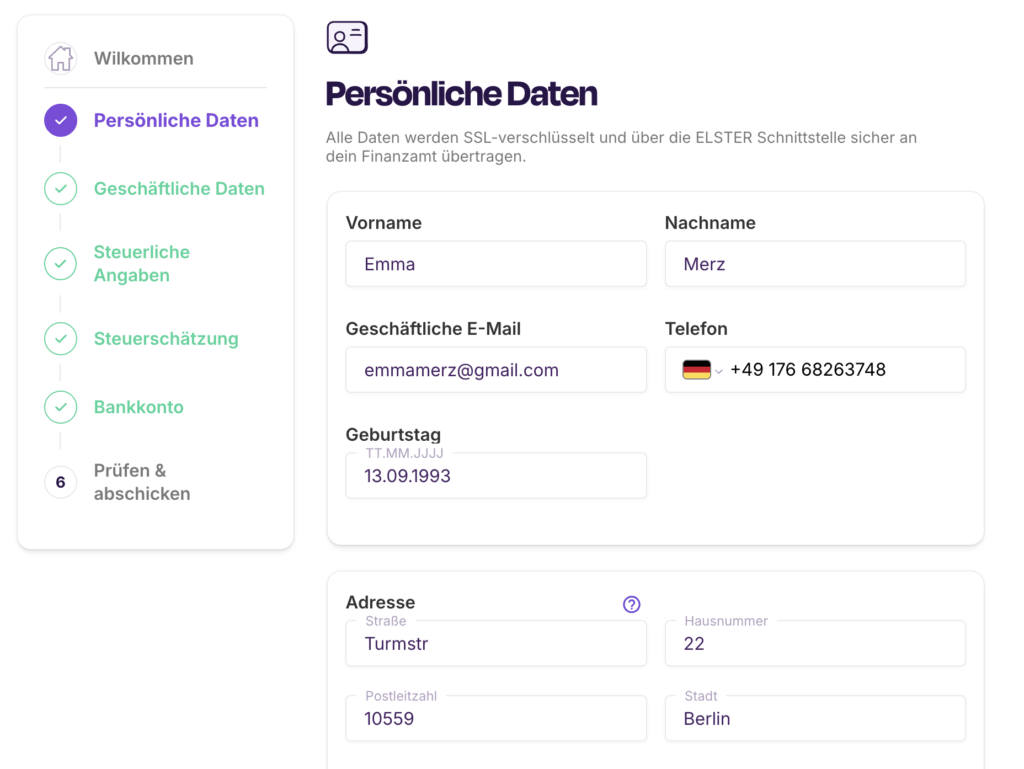Click the ID card icon above the heading
Image resolution: width=1024 pixels, height=769 pixels.
click(347, 37)
